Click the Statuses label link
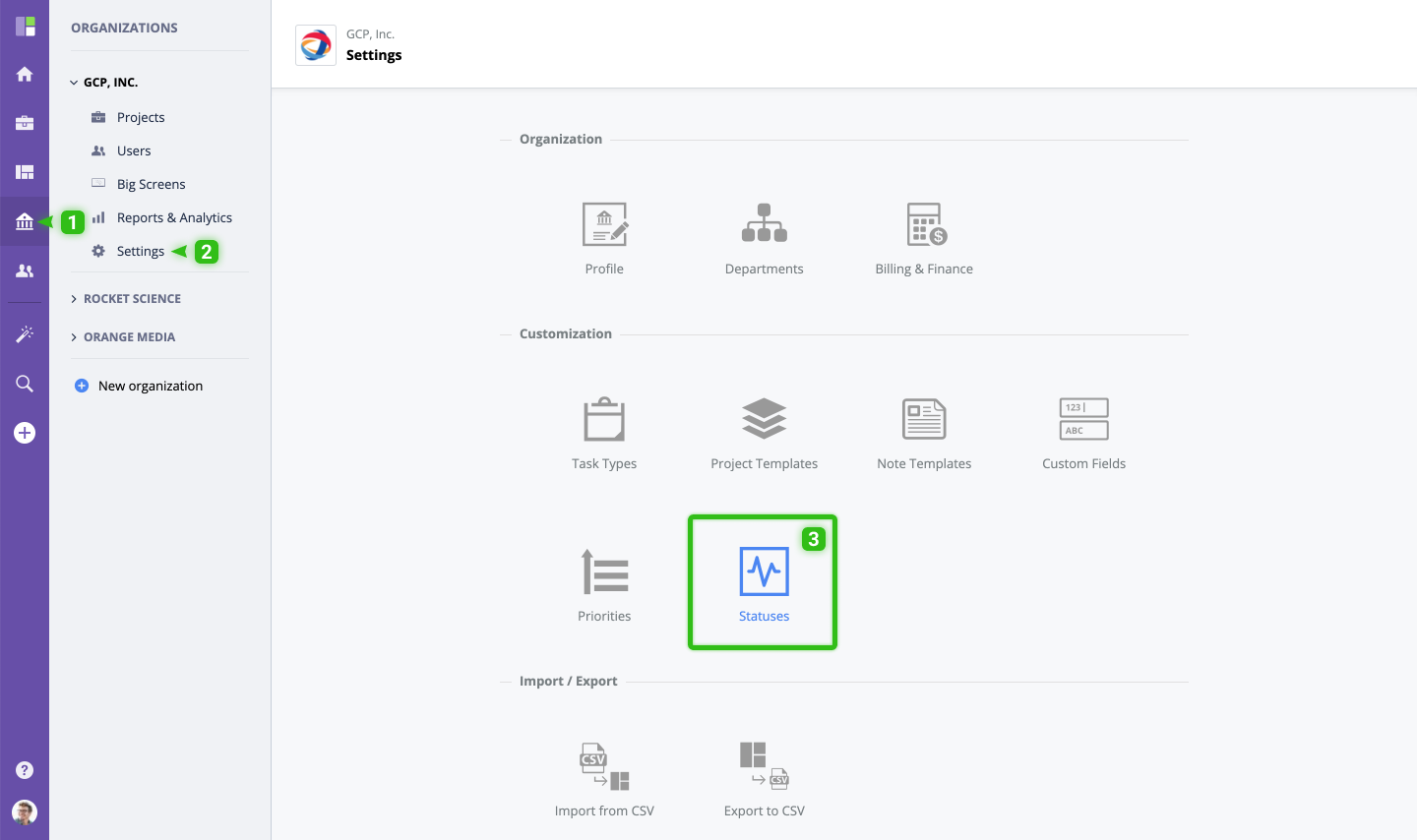This screenshot has height=840, width=1417. (x=764, y=617)
